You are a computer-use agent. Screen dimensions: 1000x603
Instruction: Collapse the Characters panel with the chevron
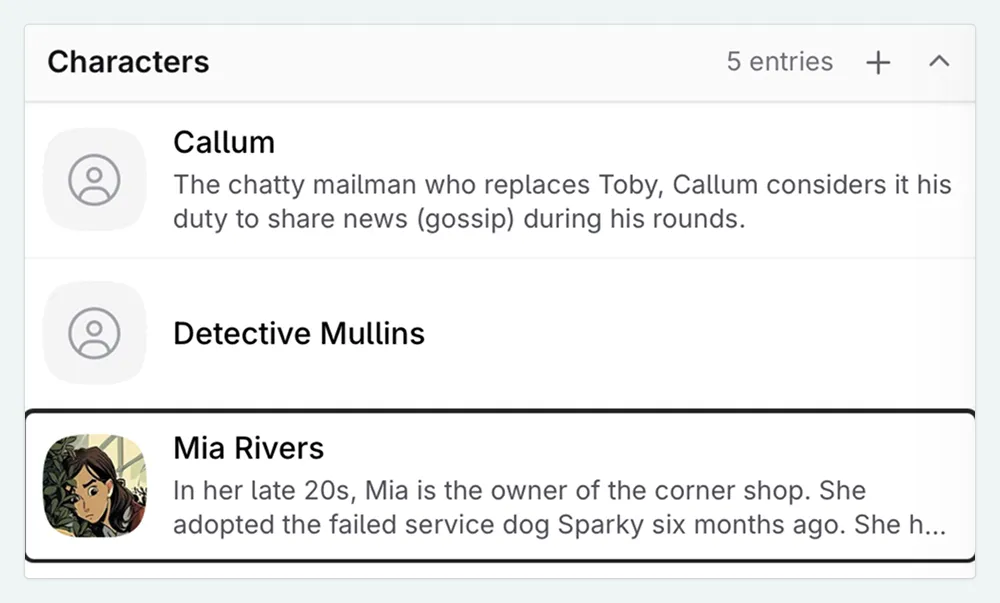(x=938, y=62)
